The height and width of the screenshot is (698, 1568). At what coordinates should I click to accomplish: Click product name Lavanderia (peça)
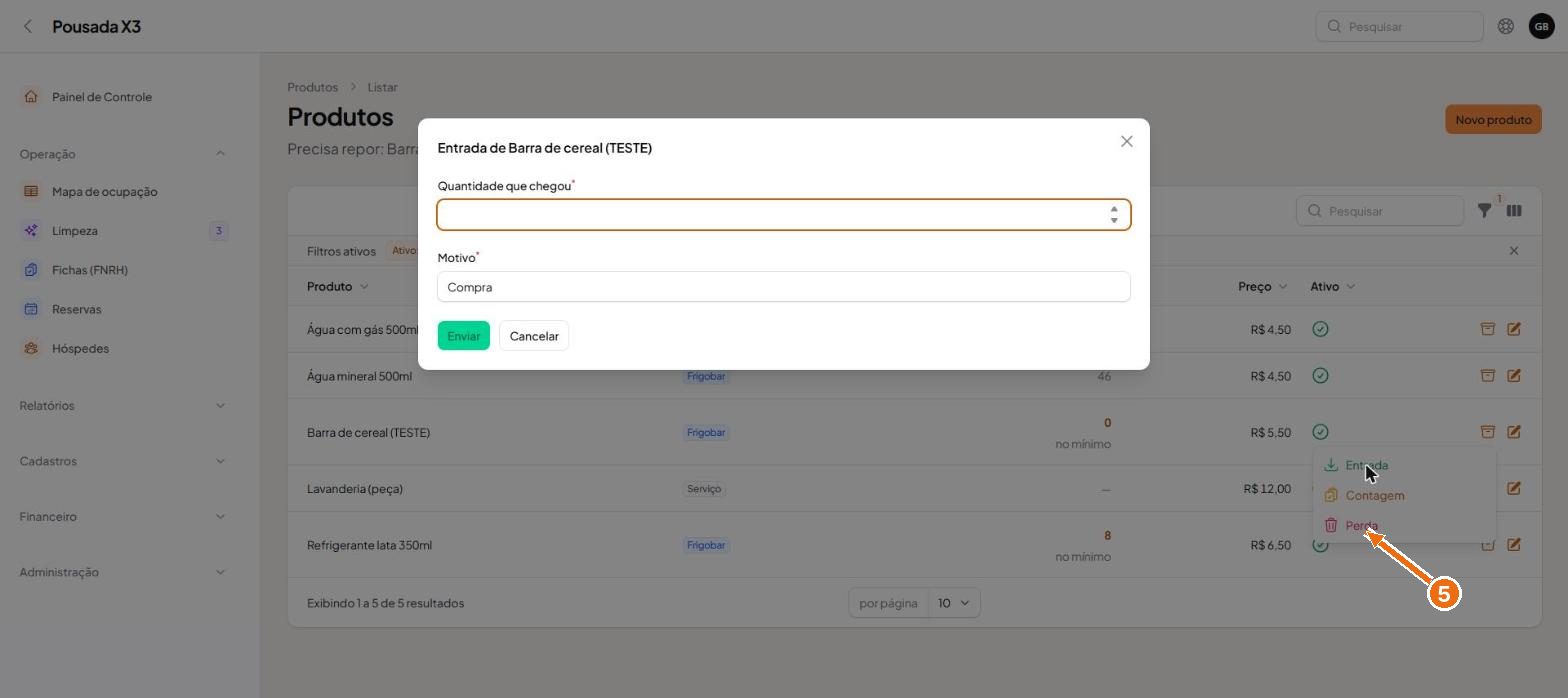354,489
